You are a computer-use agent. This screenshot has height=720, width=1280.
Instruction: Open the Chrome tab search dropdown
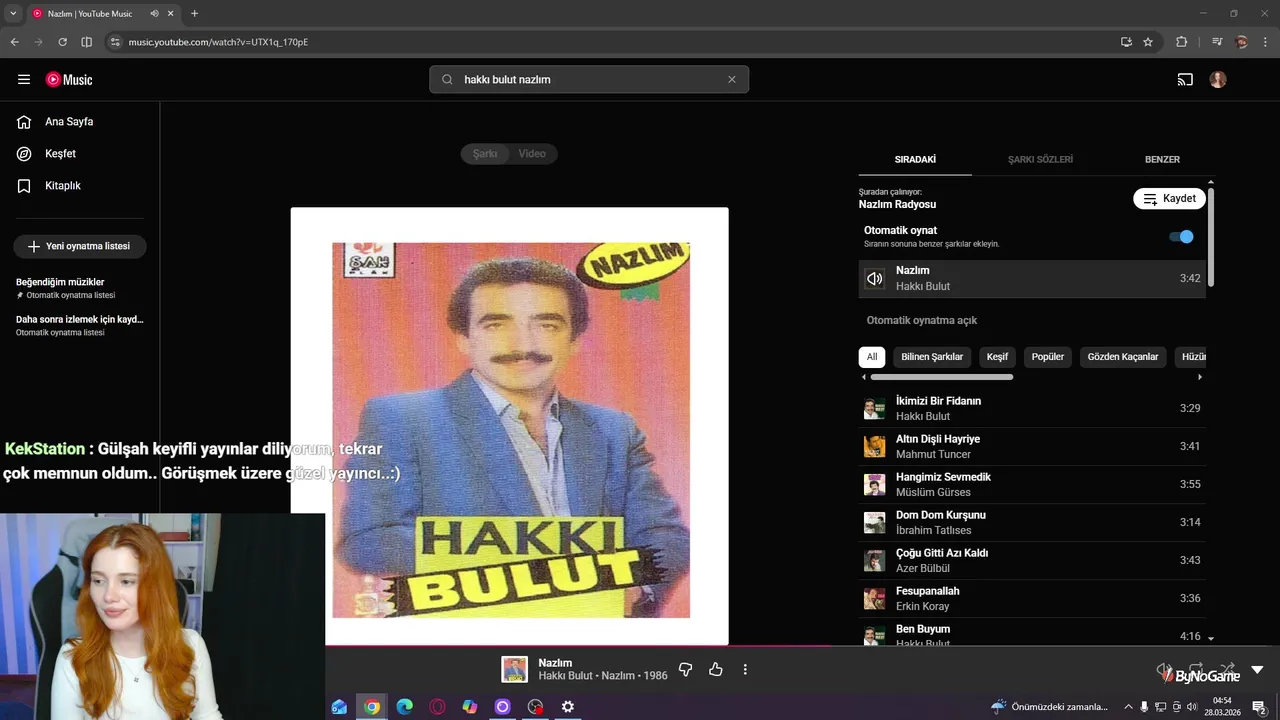pos(13,14)
